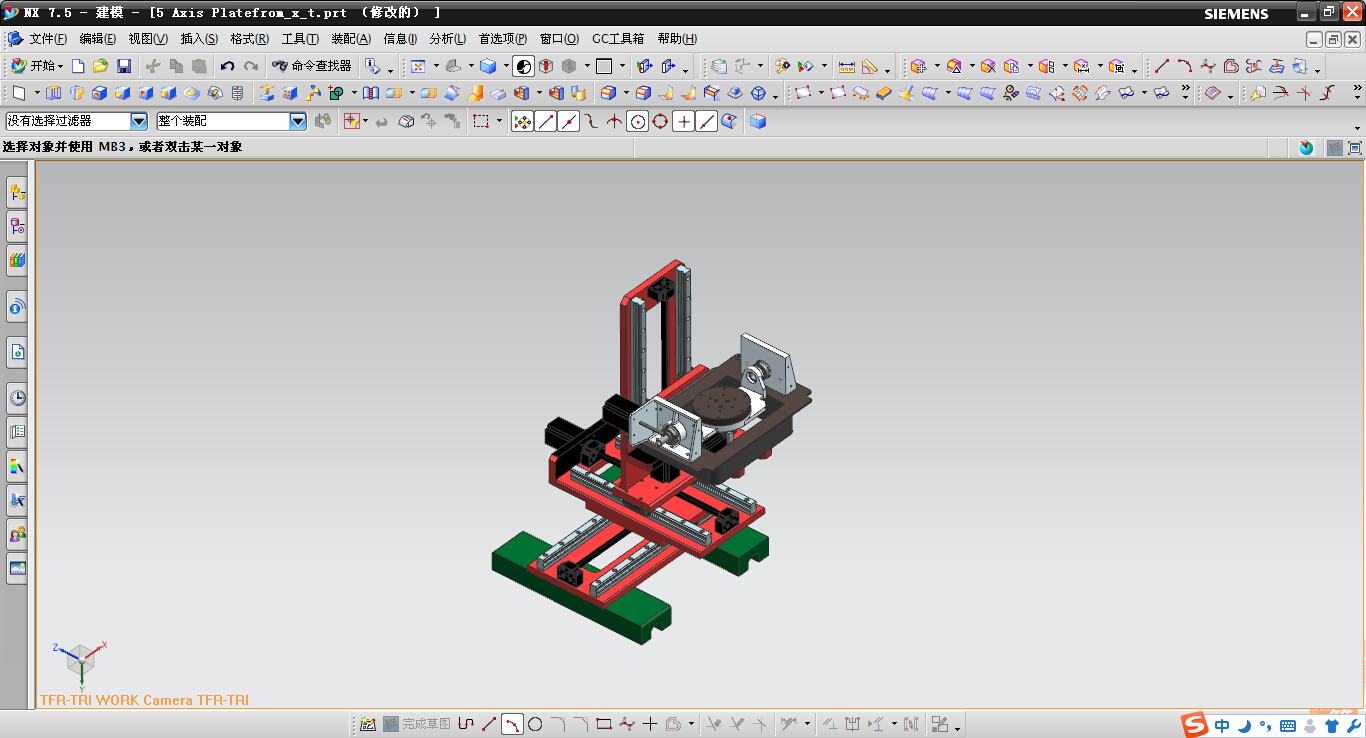Click the Open folder icon
The height and width of the screenshot is (738, 1366).
click(100, 66)
